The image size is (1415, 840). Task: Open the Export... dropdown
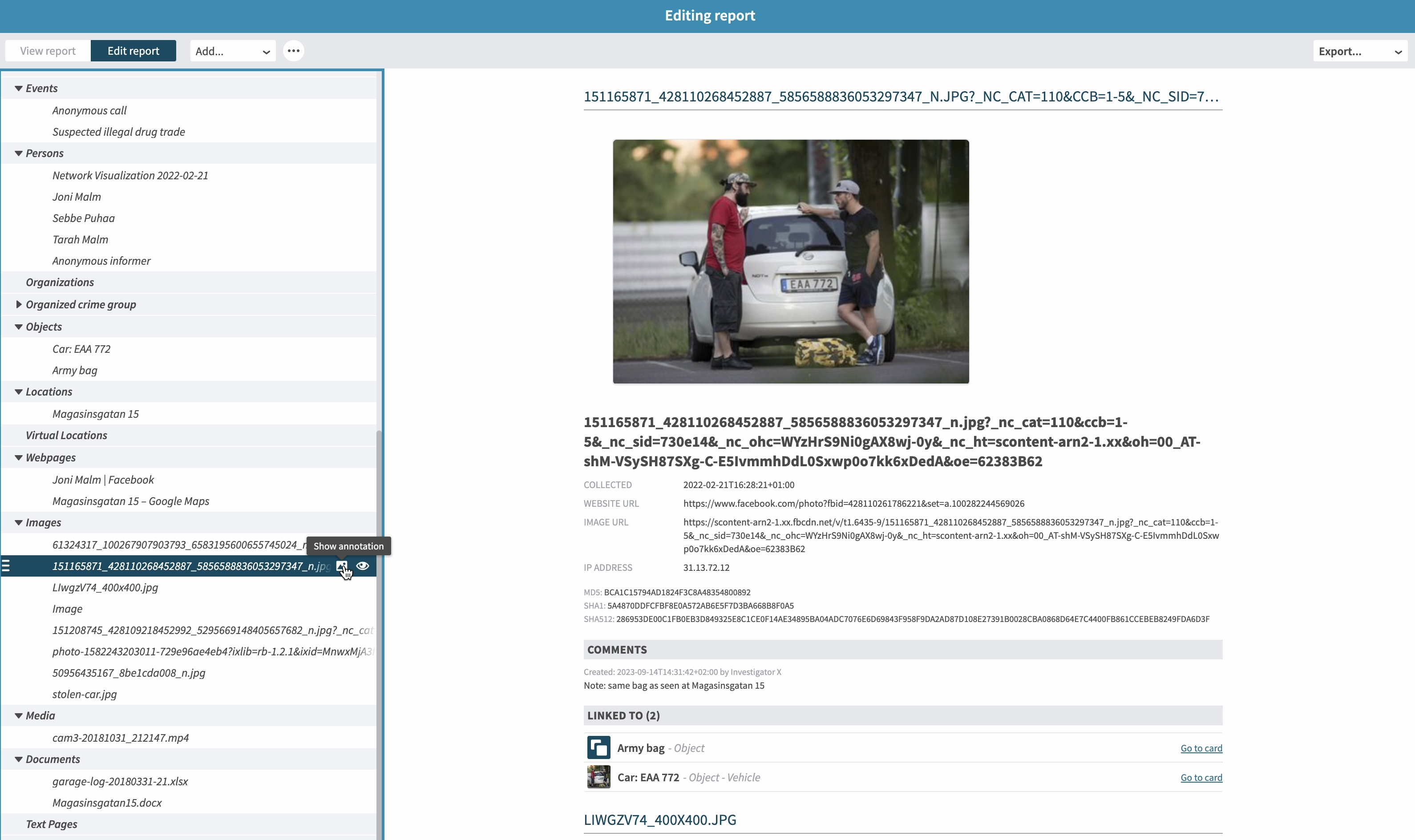(1360, 51)
